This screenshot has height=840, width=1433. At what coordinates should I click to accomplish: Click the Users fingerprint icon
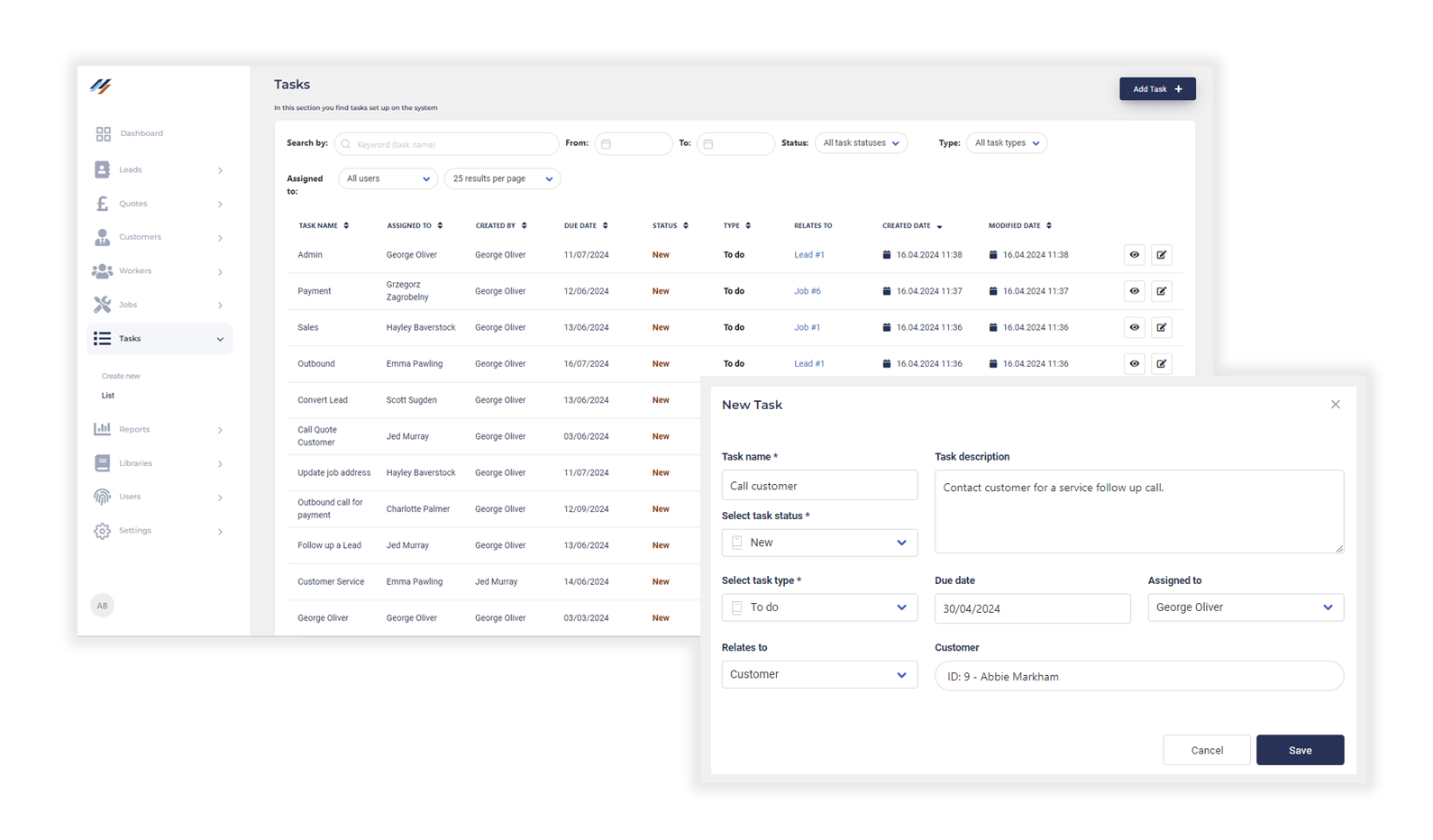[x=103, y=497]
